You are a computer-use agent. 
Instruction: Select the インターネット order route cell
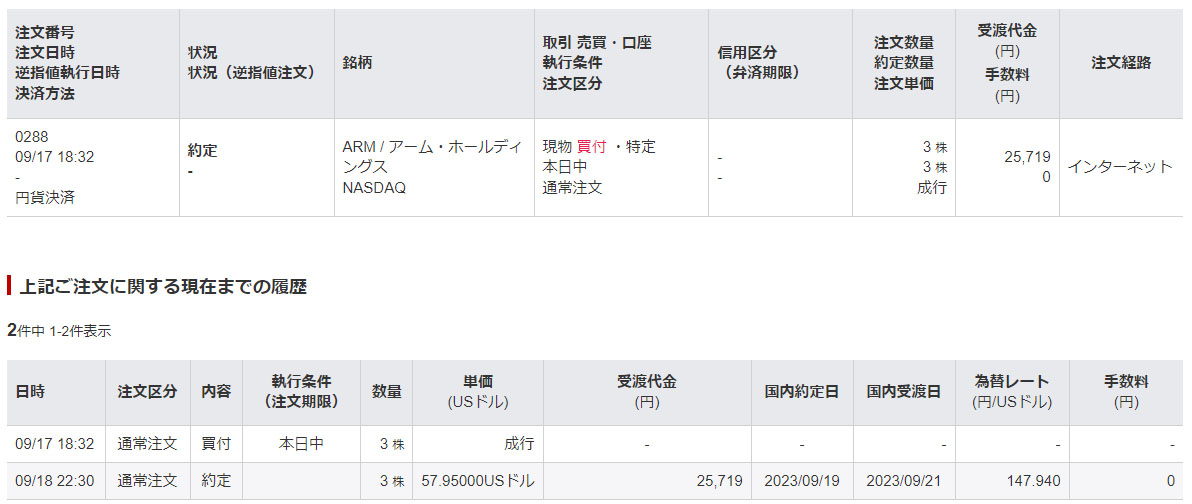(x=1119, y=167)
